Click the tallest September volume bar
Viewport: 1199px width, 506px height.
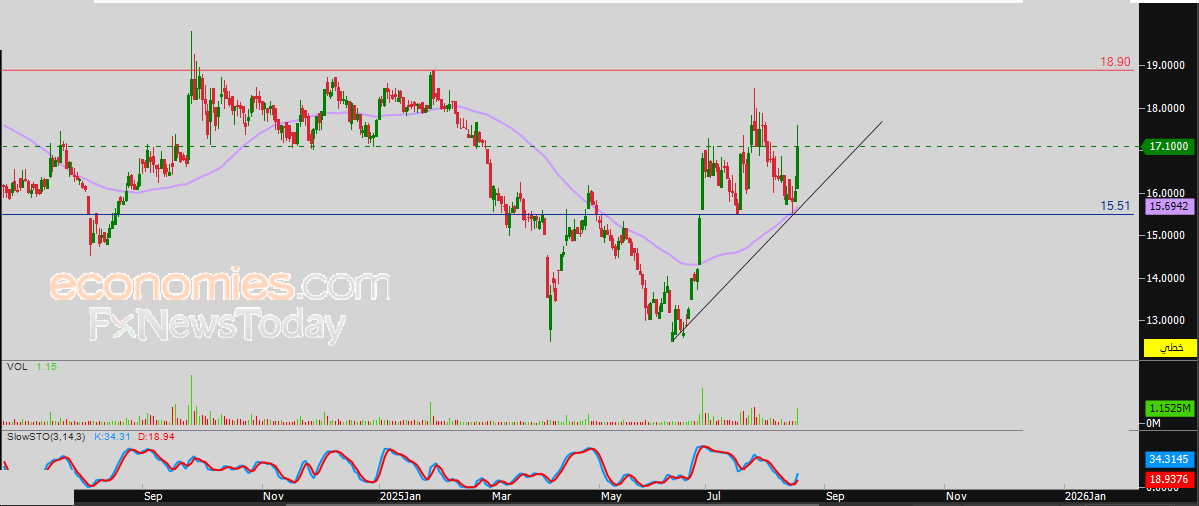(191, 400)
